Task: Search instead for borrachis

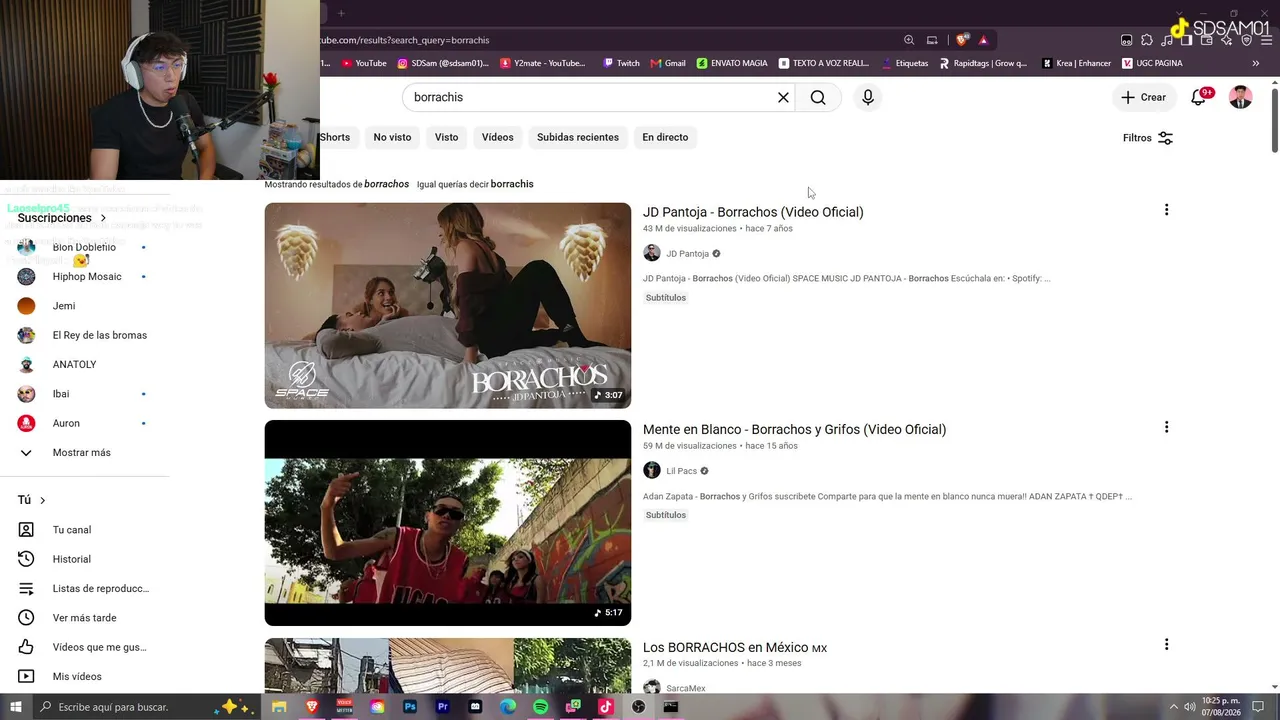Action: pyautogui.click(x=512, y=184)
